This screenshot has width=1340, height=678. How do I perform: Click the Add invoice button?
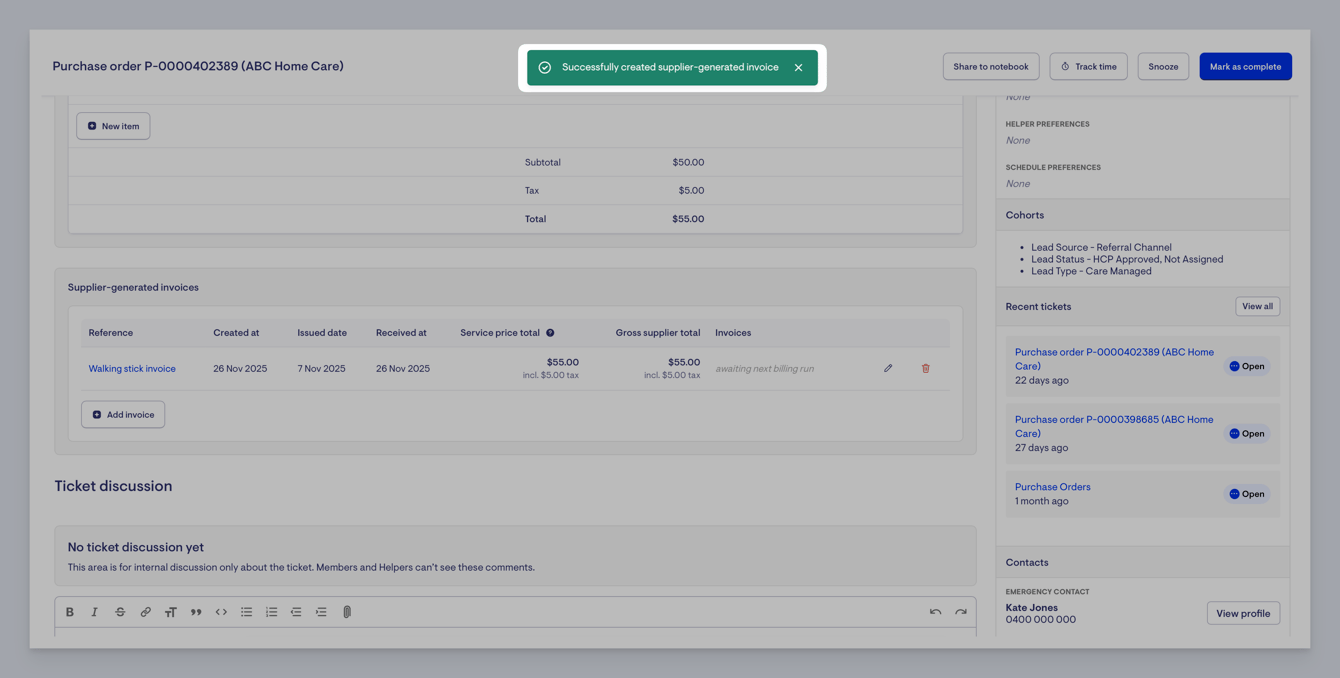(123, 414)
